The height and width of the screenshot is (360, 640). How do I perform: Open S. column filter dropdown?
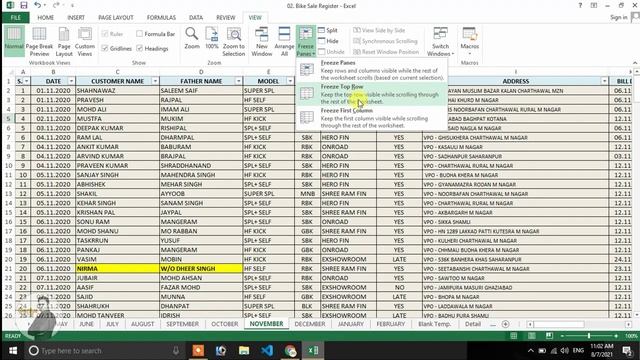[27, 81]
